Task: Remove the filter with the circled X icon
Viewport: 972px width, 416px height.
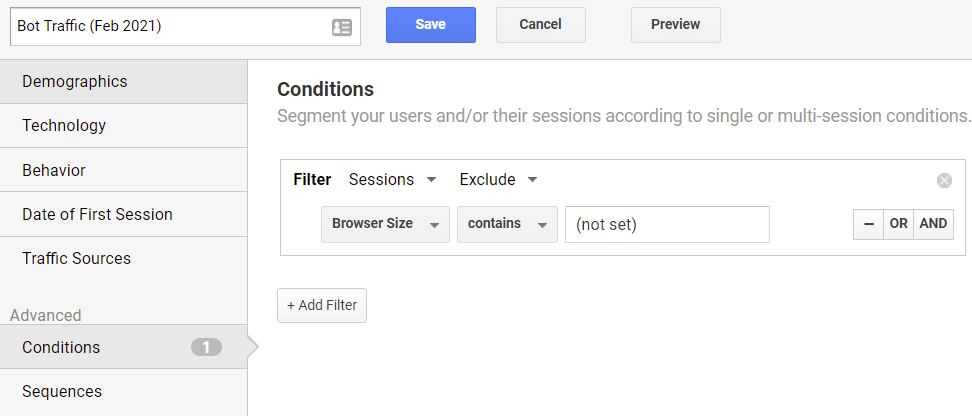Action: (944, 180)
